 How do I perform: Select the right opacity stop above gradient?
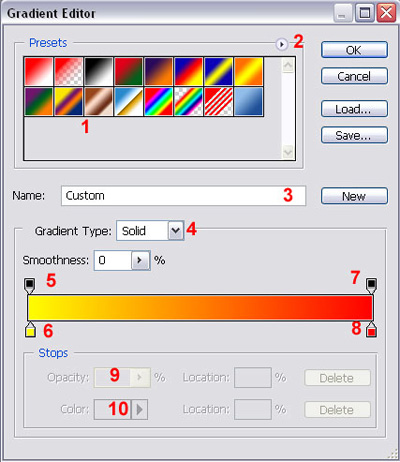tap(372, 286)
